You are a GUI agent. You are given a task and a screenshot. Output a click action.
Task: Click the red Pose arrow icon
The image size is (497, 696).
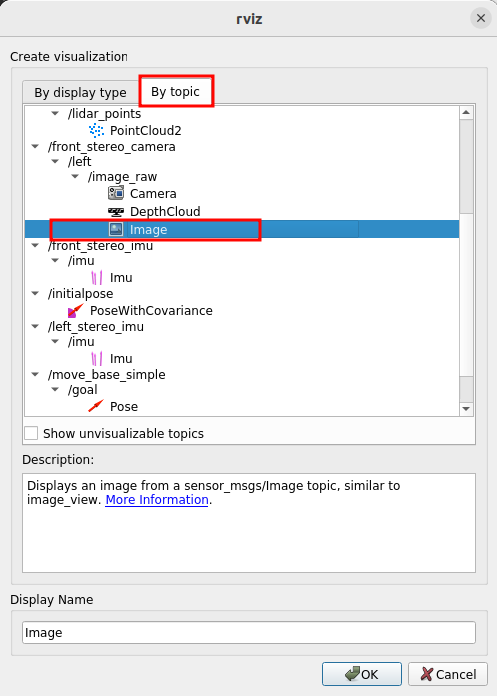[x=96, y=406]
